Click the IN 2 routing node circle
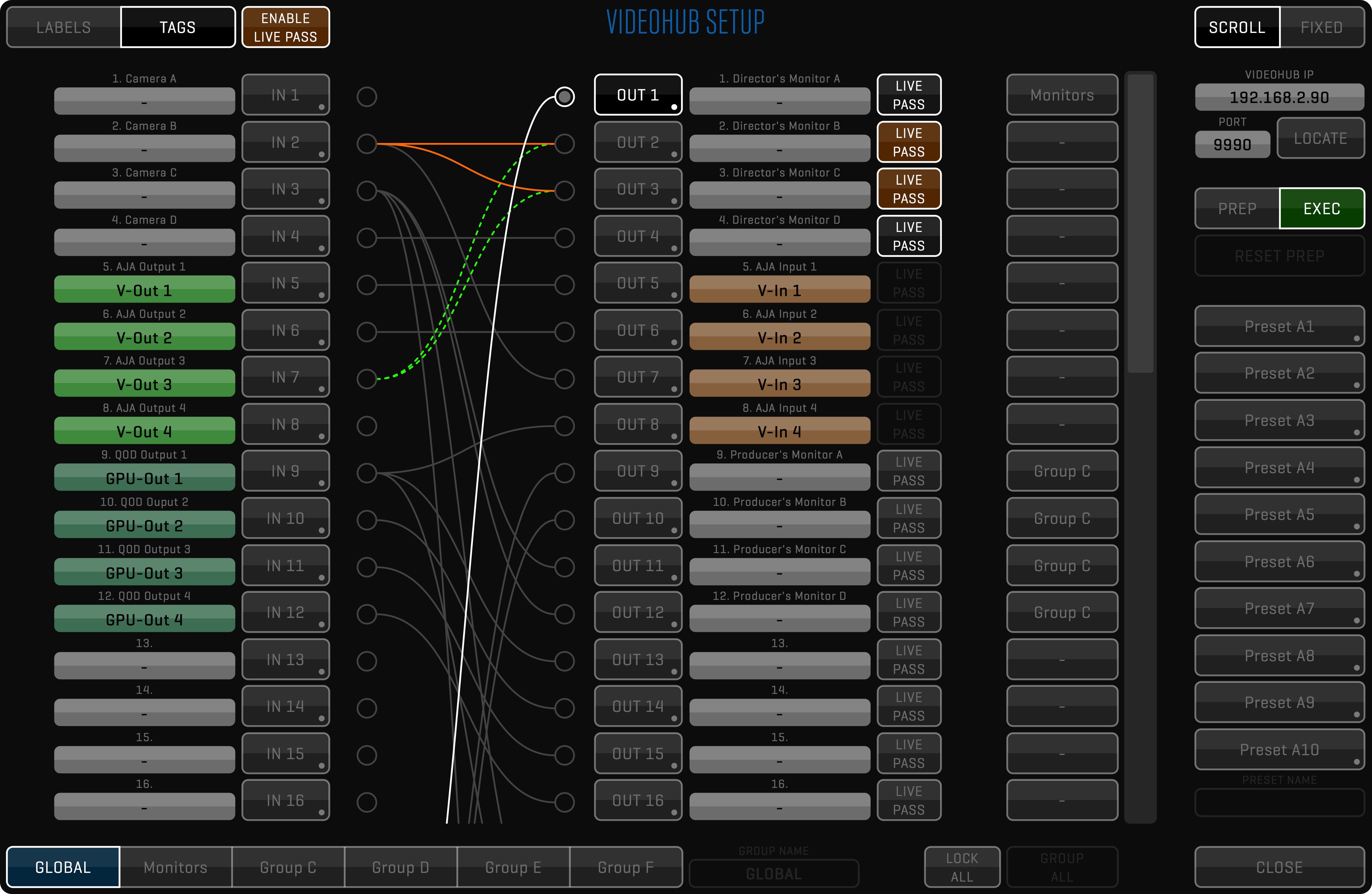1372x894 pixels. [x=367, y=144]
